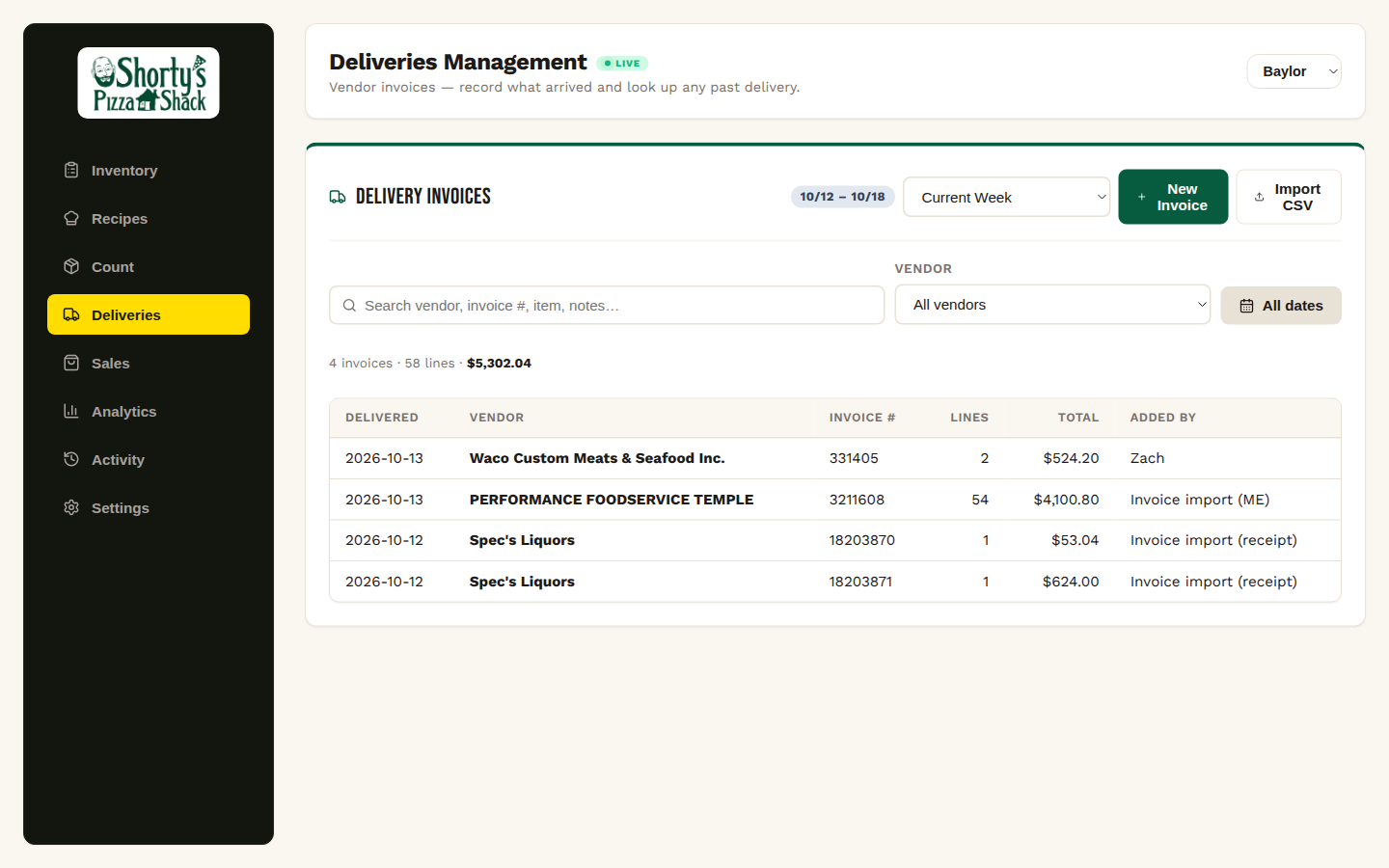The image size is (1389, 868).
Task: Open the All dates filter
Action: click(x=1281, y=306)
